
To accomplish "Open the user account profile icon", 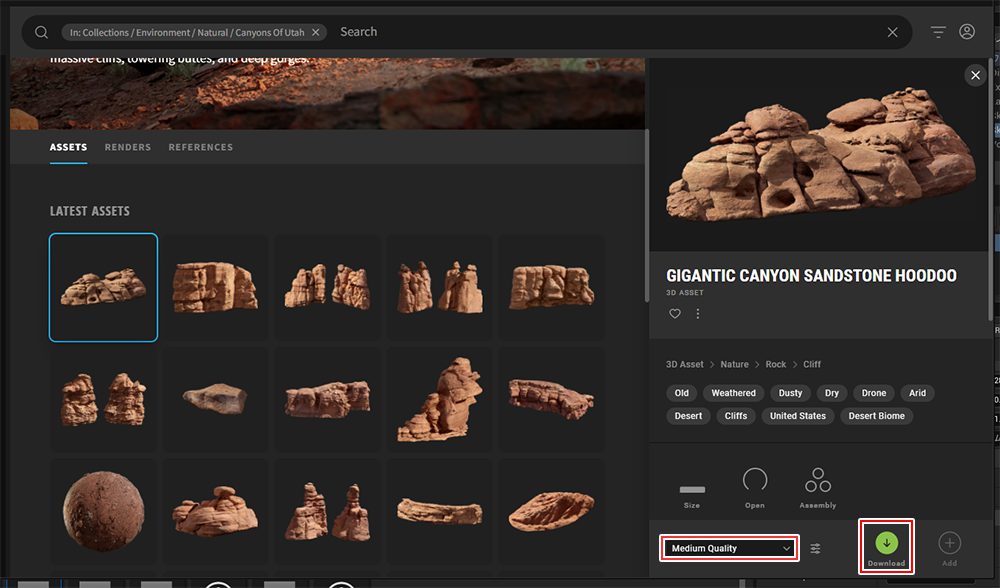I will pos(967,32).
